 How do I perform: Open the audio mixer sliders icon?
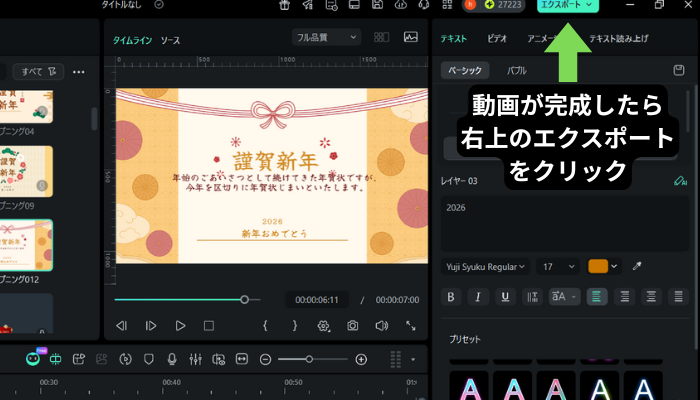(195, 359)
